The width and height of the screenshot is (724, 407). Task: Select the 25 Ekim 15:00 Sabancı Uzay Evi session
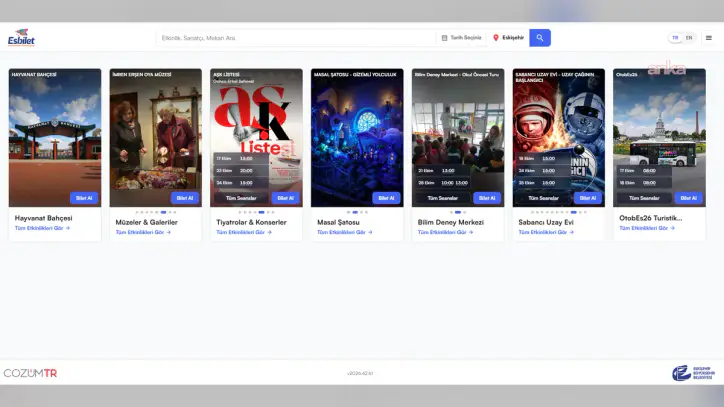543,183
